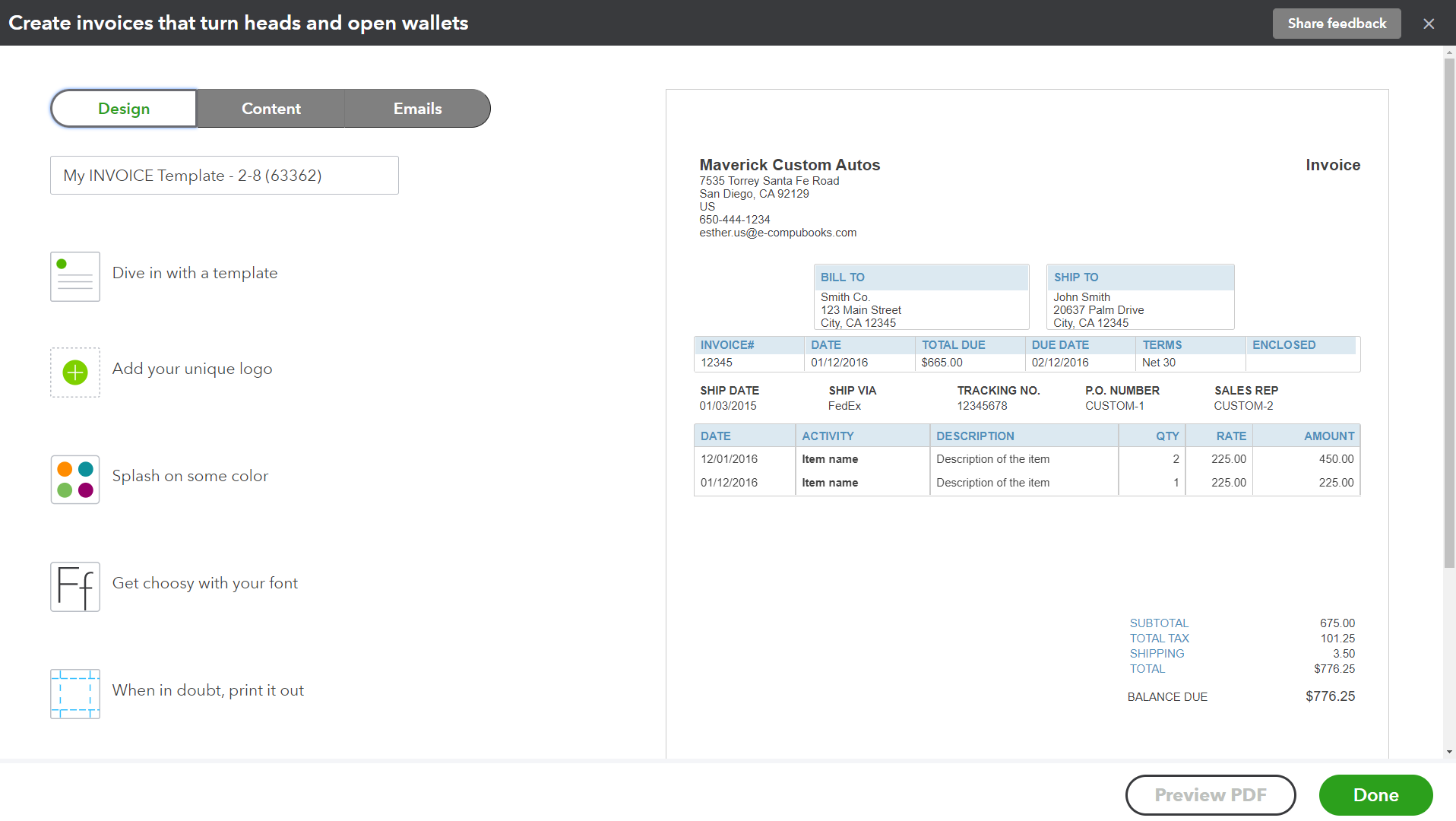Image resolution: width=1456 pixels, height=821 pixels.
Task: Close the invoice designer
Action: coord(1429,23)
